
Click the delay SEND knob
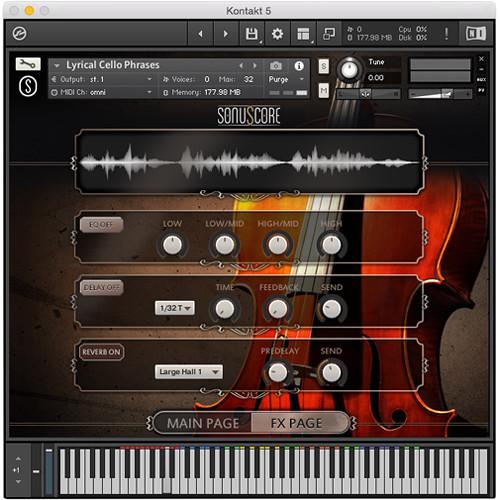(331, 309)
